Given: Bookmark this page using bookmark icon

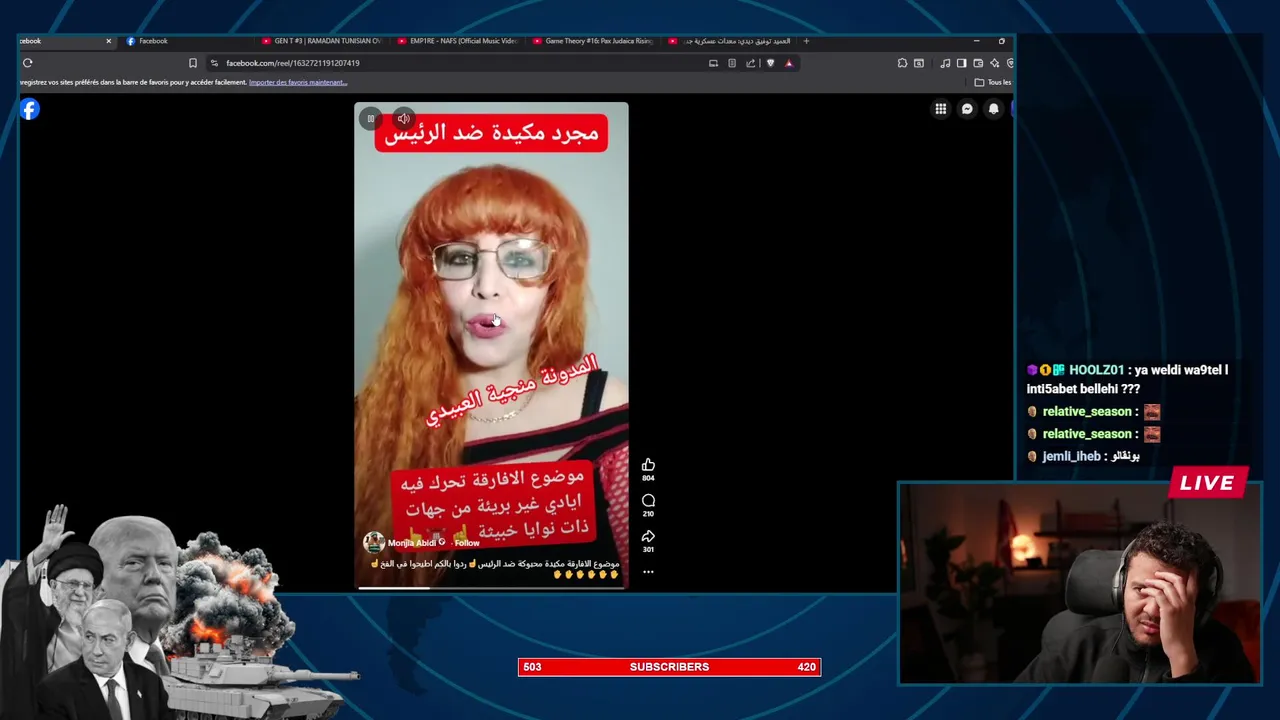Looking at the screenshot, I should pyautogui.click(x=193, y=63).
